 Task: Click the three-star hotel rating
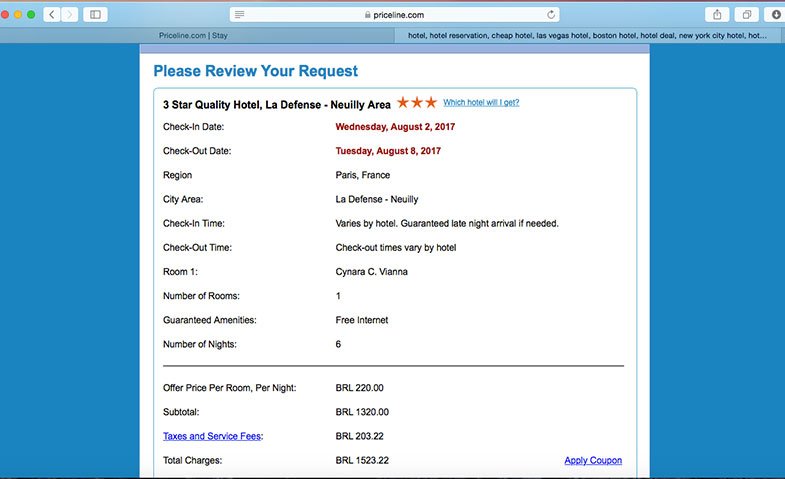click(416, 102)
